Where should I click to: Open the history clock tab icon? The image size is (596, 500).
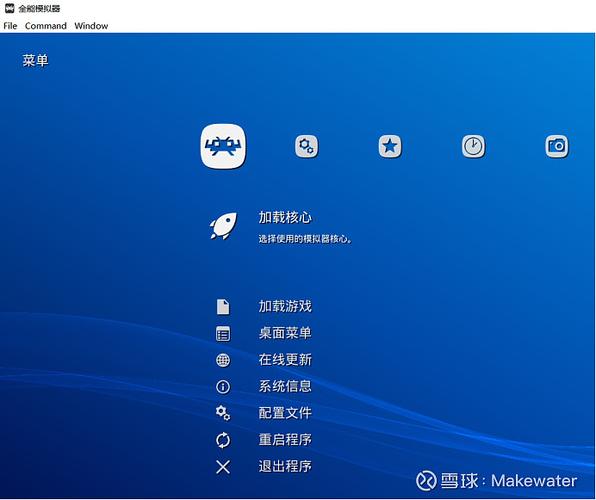[473, 146]
